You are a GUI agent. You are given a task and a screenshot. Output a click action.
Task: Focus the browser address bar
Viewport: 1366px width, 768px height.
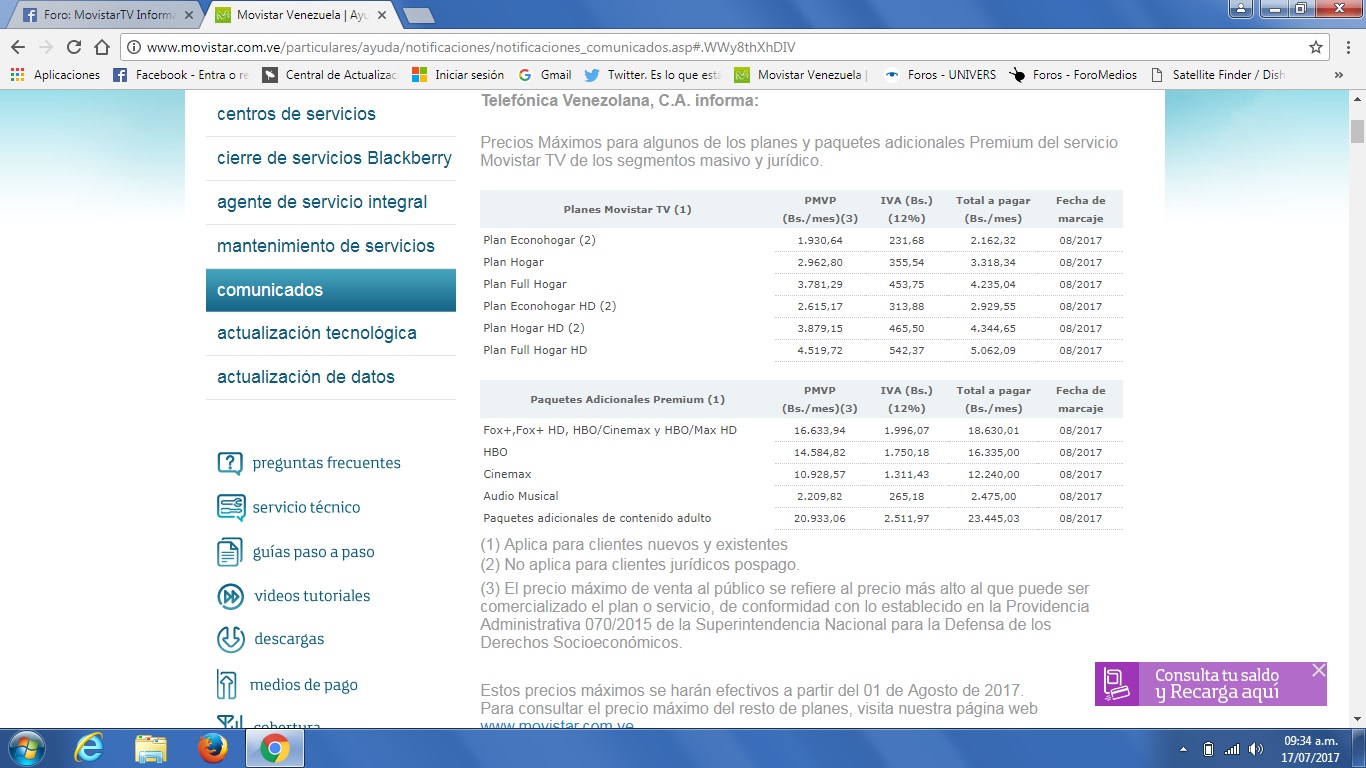(x=700, y=47)
